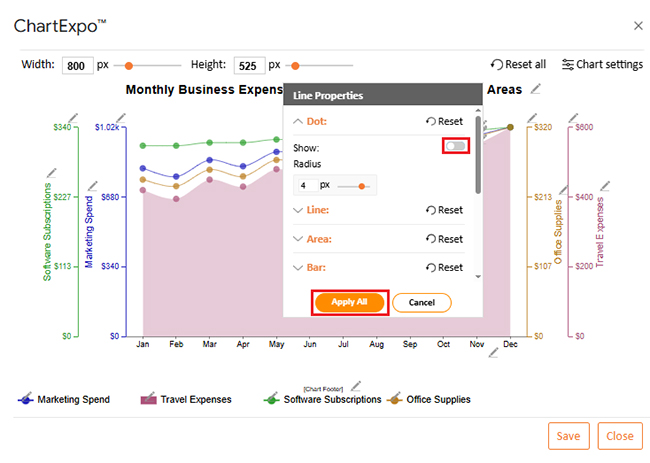This screenshot has width=650, height=463.
Task: Open Chart settings sliders icon
Action: point(568,65)
